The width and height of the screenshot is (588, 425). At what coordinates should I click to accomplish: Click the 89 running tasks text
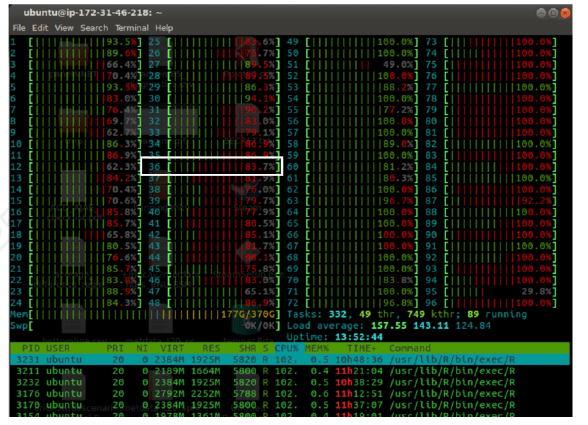click(497, 314)
